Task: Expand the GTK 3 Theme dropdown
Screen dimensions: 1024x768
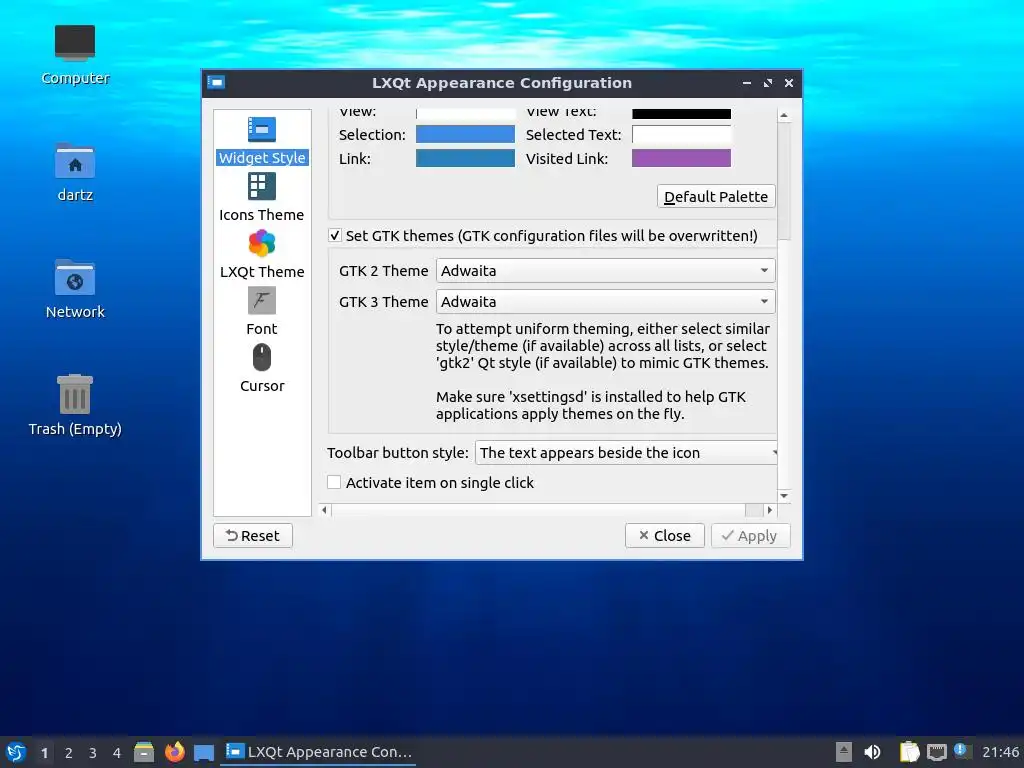Action: coord(606,302)
